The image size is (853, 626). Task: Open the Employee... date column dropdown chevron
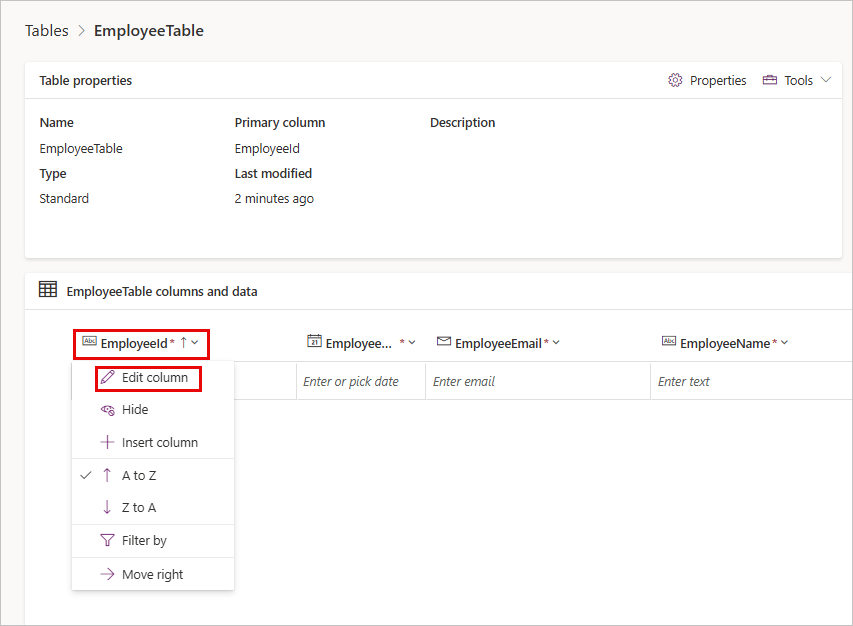pos(412,343)
